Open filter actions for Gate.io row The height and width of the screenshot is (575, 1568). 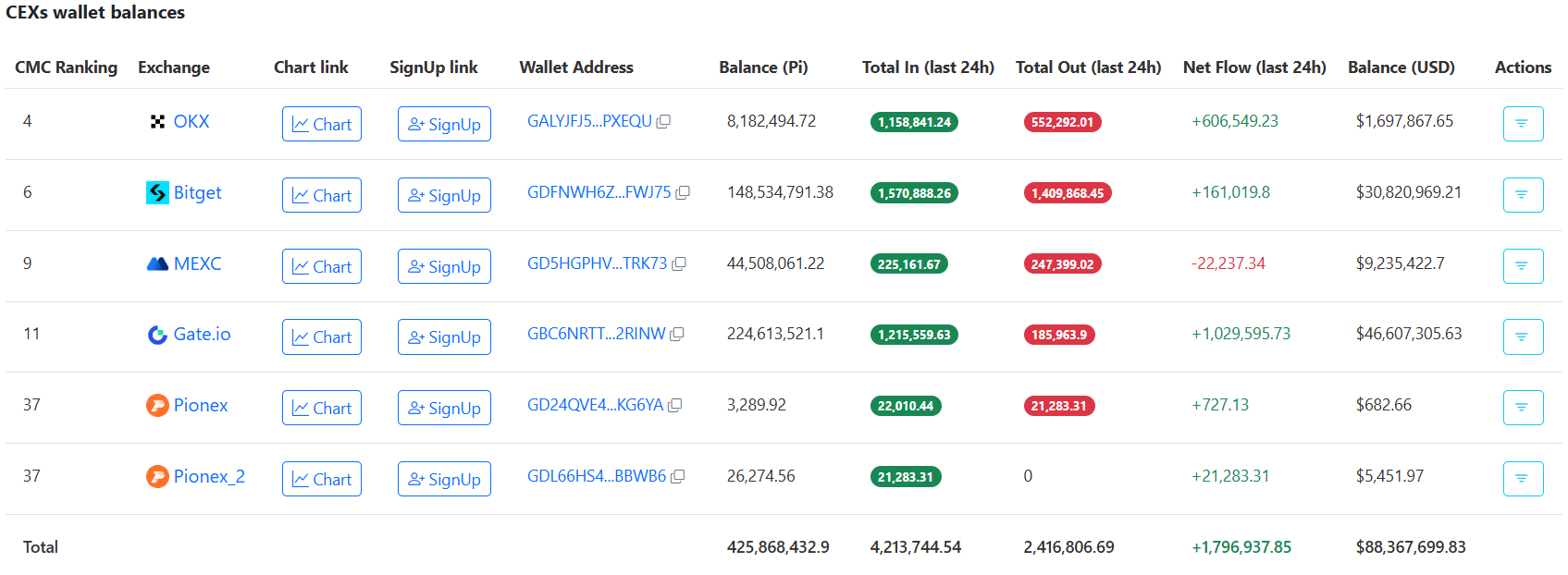tap(1522, 336)
